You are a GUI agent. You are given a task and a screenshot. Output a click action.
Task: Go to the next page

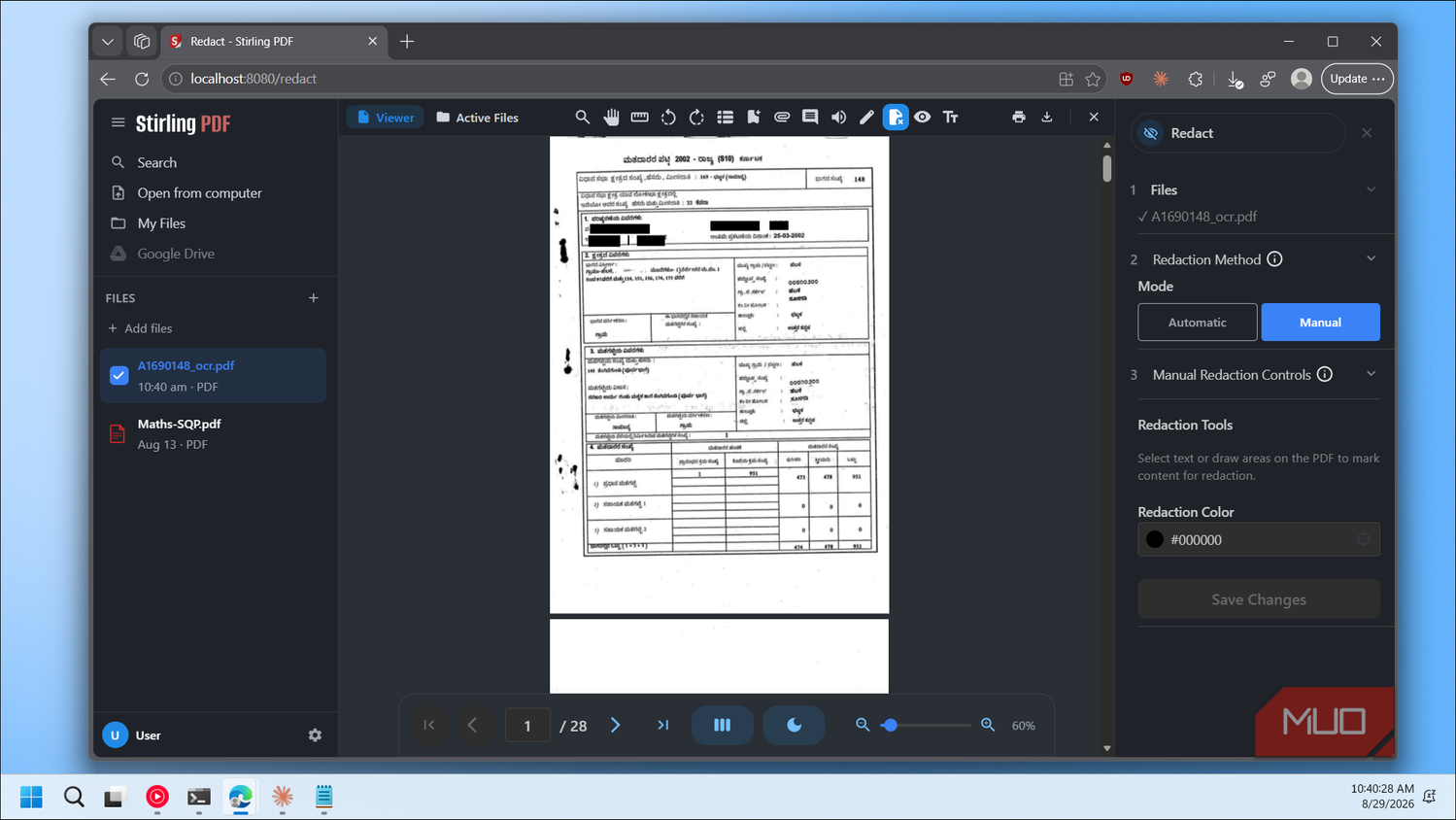615,725
